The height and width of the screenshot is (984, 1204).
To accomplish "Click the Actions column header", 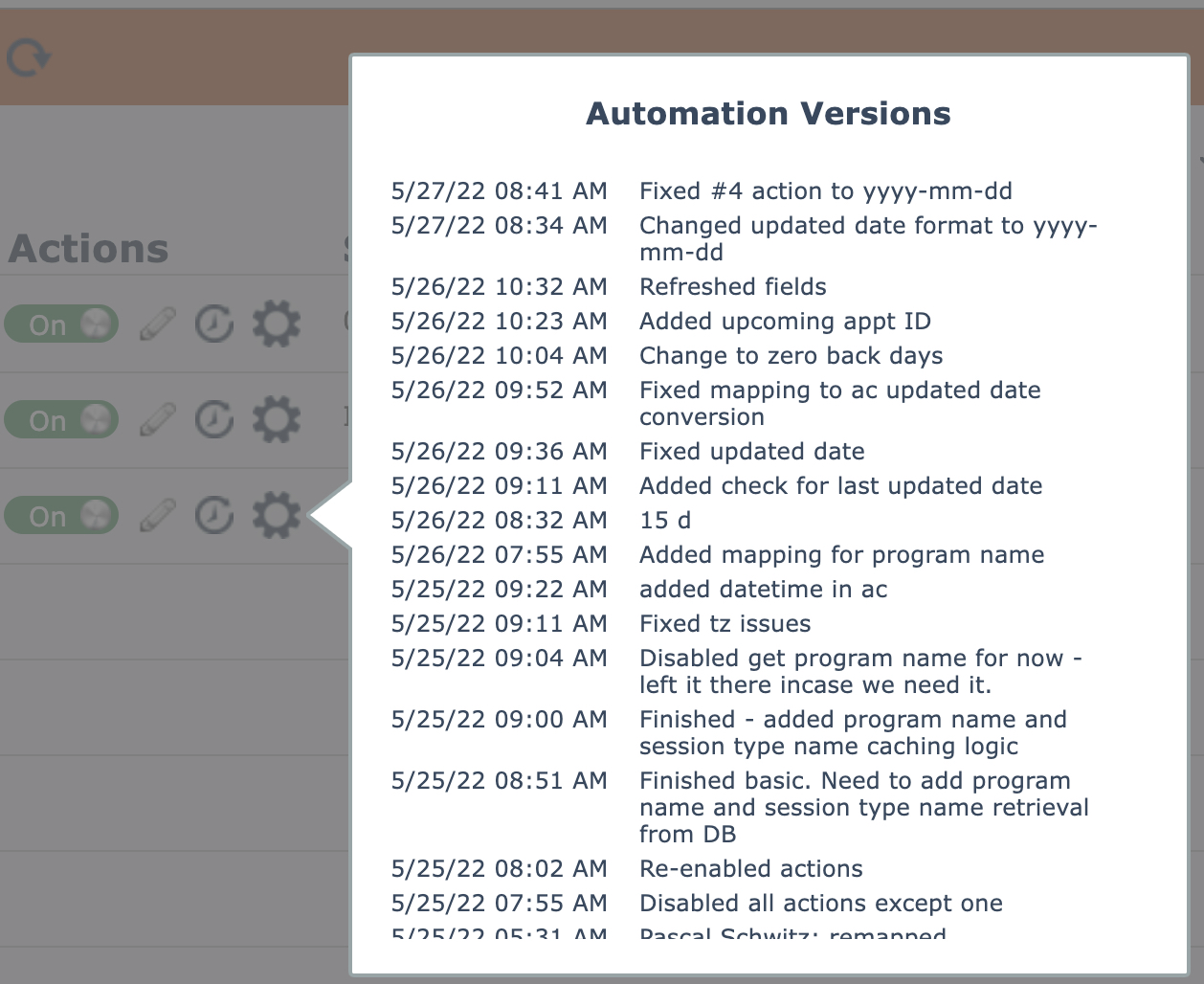I will coord(88,249).
